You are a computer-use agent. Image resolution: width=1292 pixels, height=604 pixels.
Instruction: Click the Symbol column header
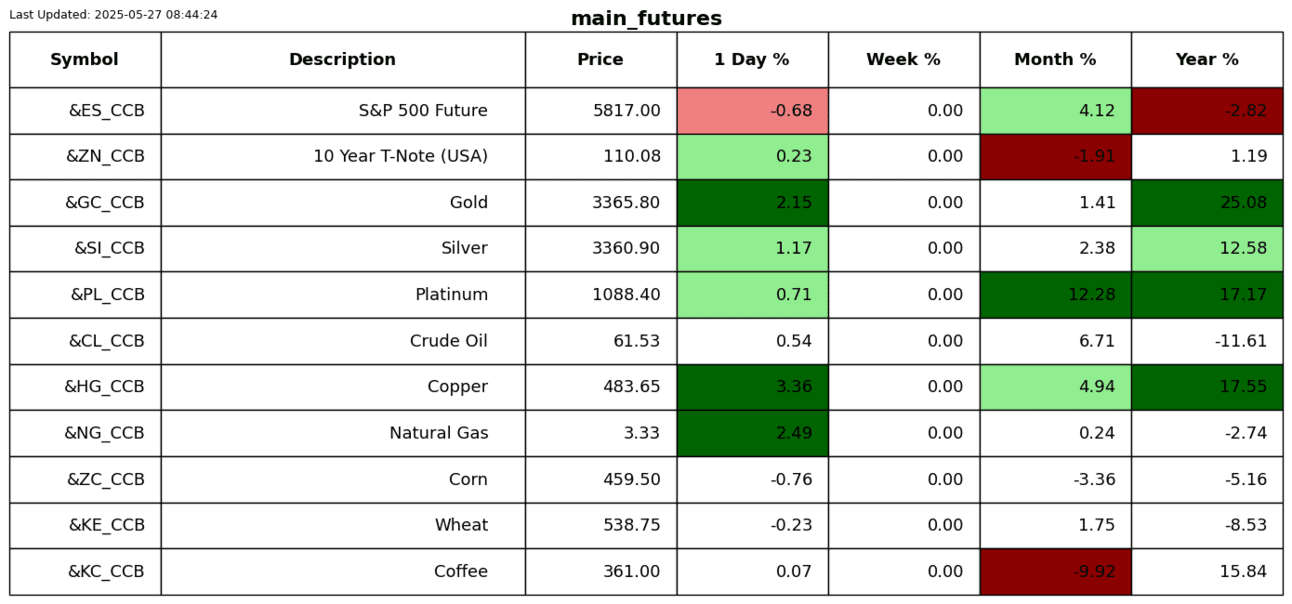(x=84, y=60)
